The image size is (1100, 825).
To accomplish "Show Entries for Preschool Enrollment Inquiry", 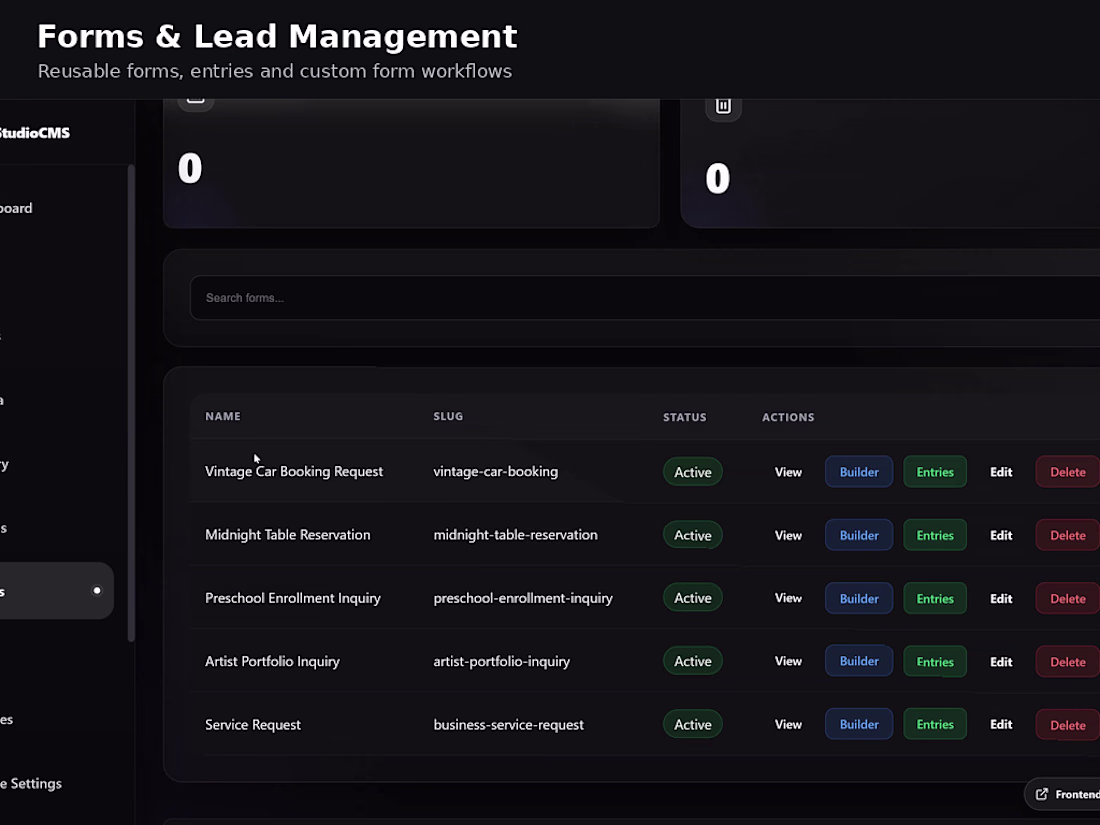I will (934, 598).
